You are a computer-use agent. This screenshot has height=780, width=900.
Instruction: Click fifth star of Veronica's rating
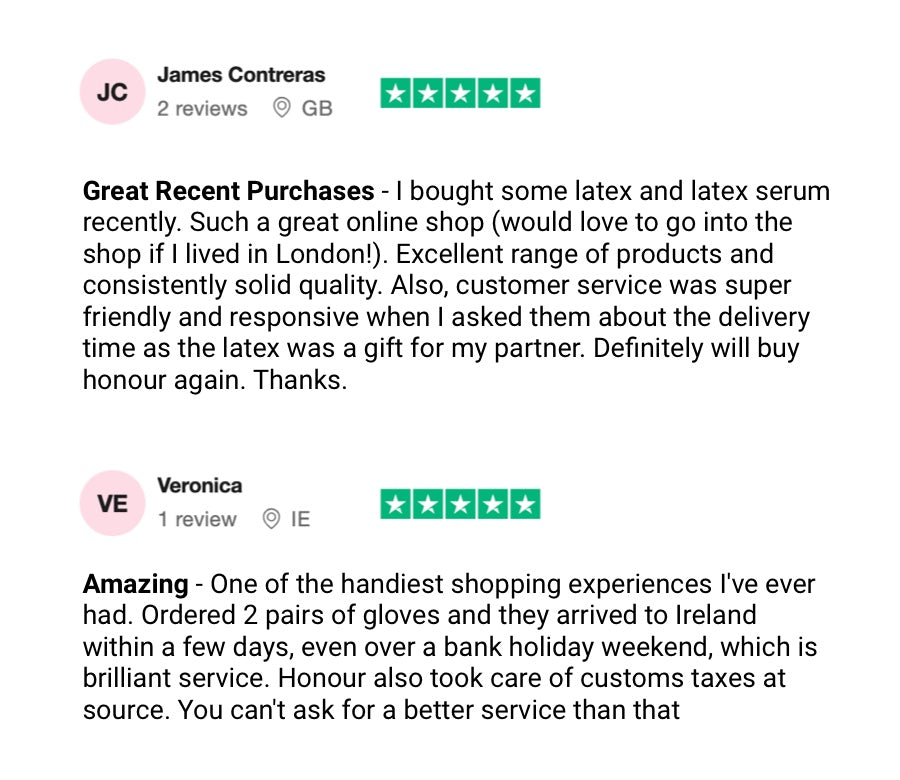[525, 505]
